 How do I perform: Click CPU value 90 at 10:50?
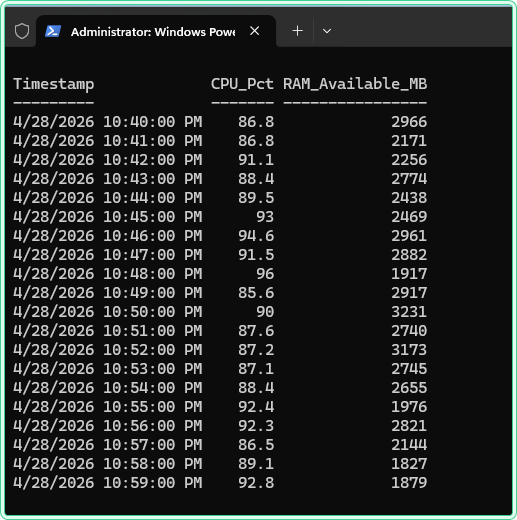tap(265, 312)
